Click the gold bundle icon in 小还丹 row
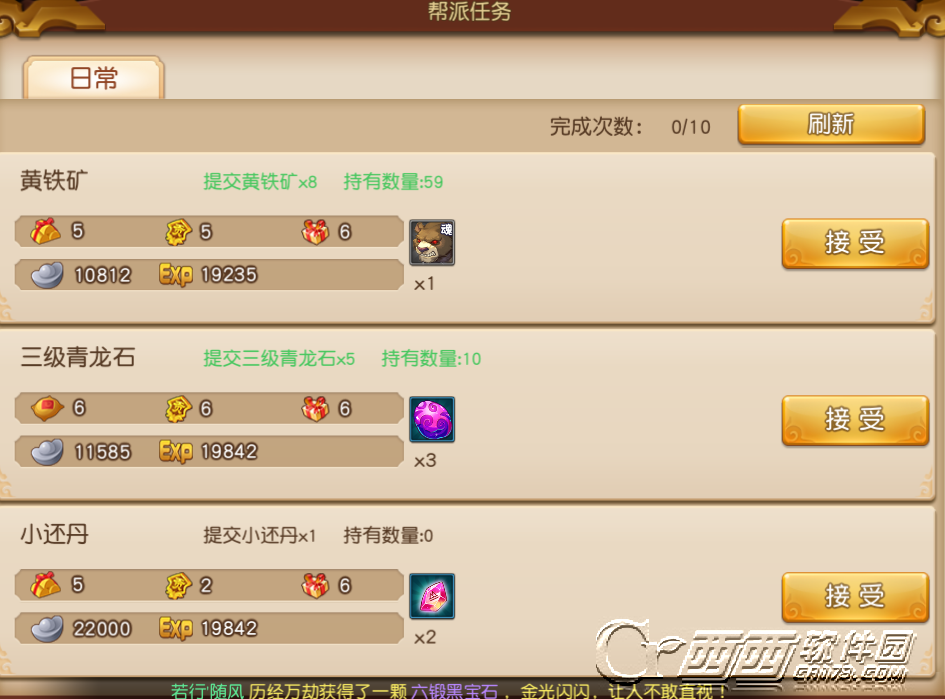 tap(46, 585)
